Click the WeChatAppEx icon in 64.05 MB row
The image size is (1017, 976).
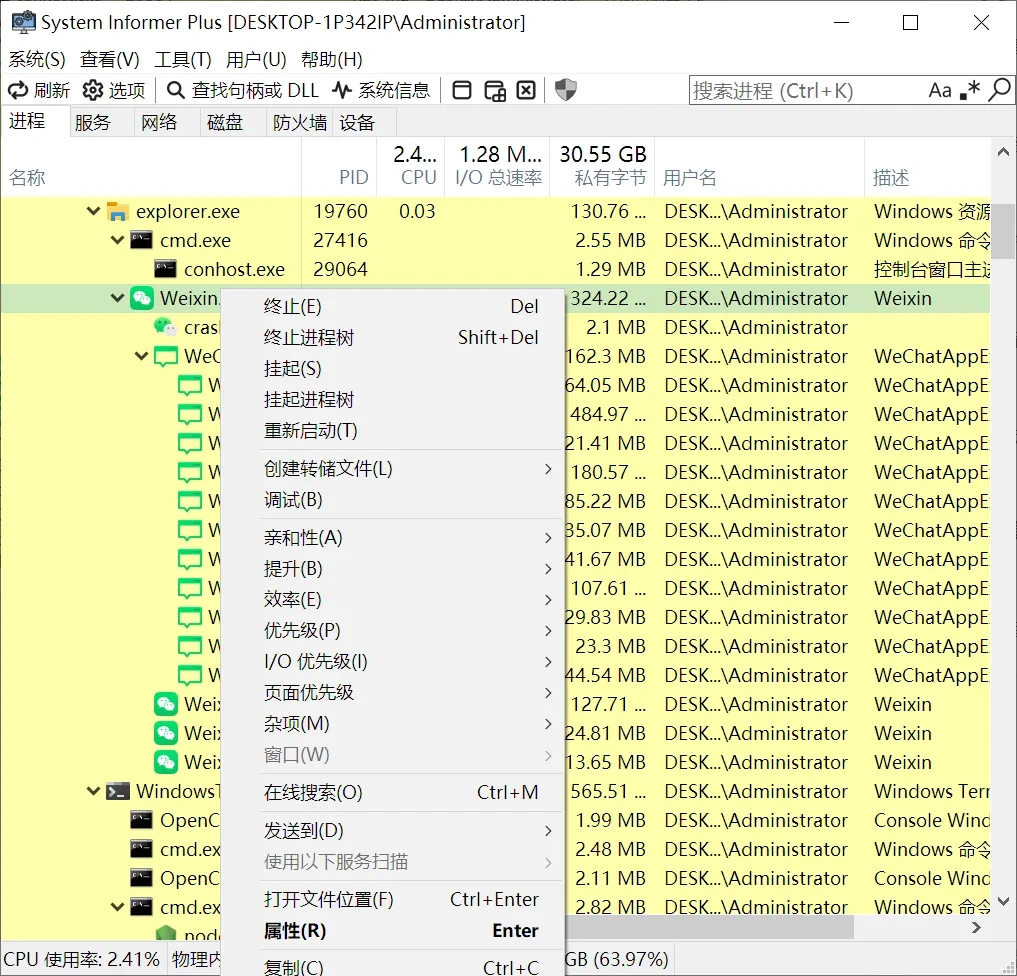[189, 385]
